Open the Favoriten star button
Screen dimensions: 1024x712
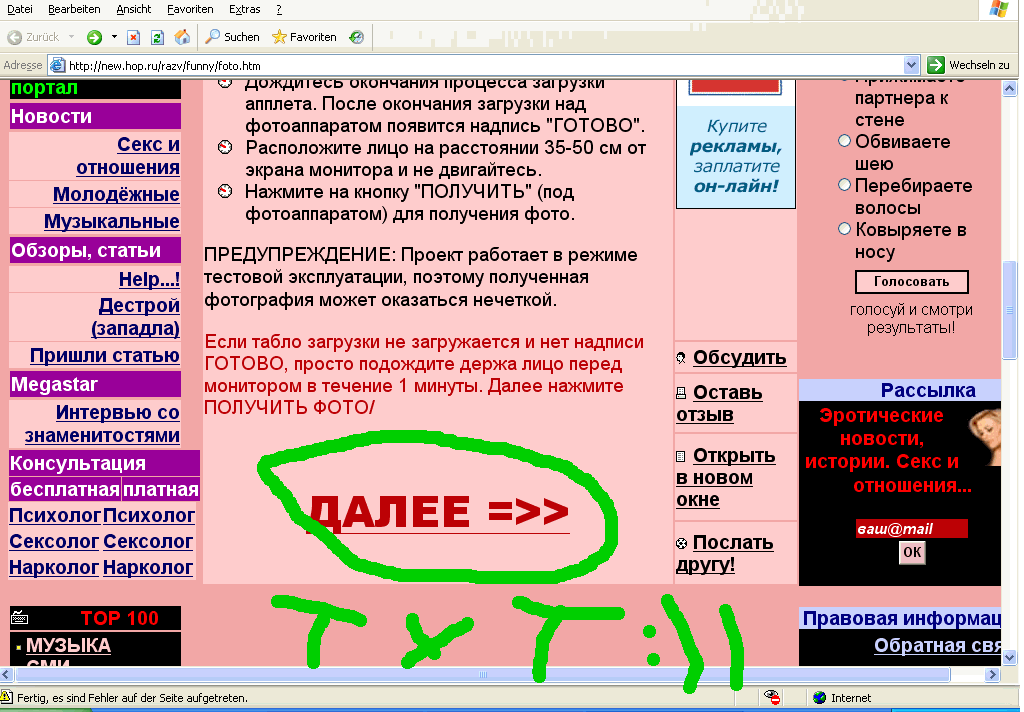click(304, 37)
